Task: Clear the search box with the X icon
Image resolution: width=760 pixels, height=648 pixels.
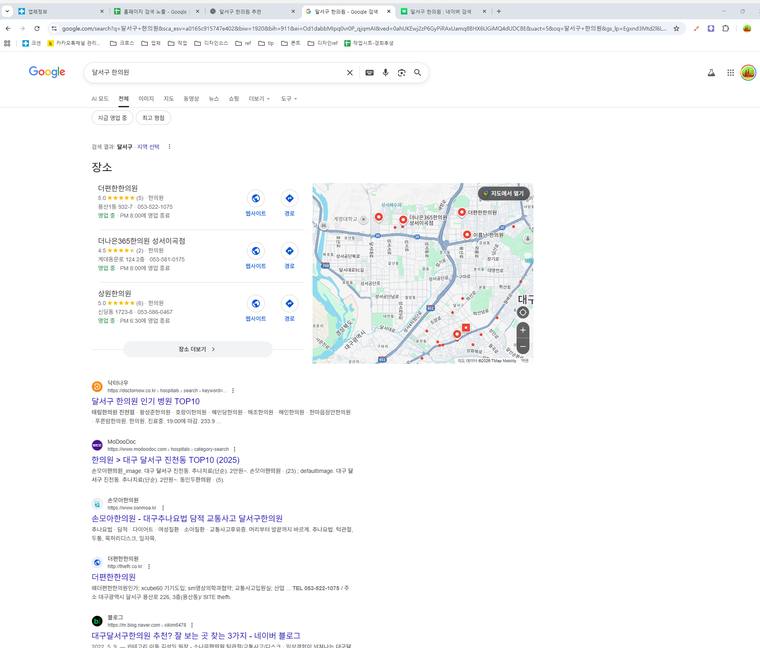Action: pyautogui.click(x=349, y=73)
